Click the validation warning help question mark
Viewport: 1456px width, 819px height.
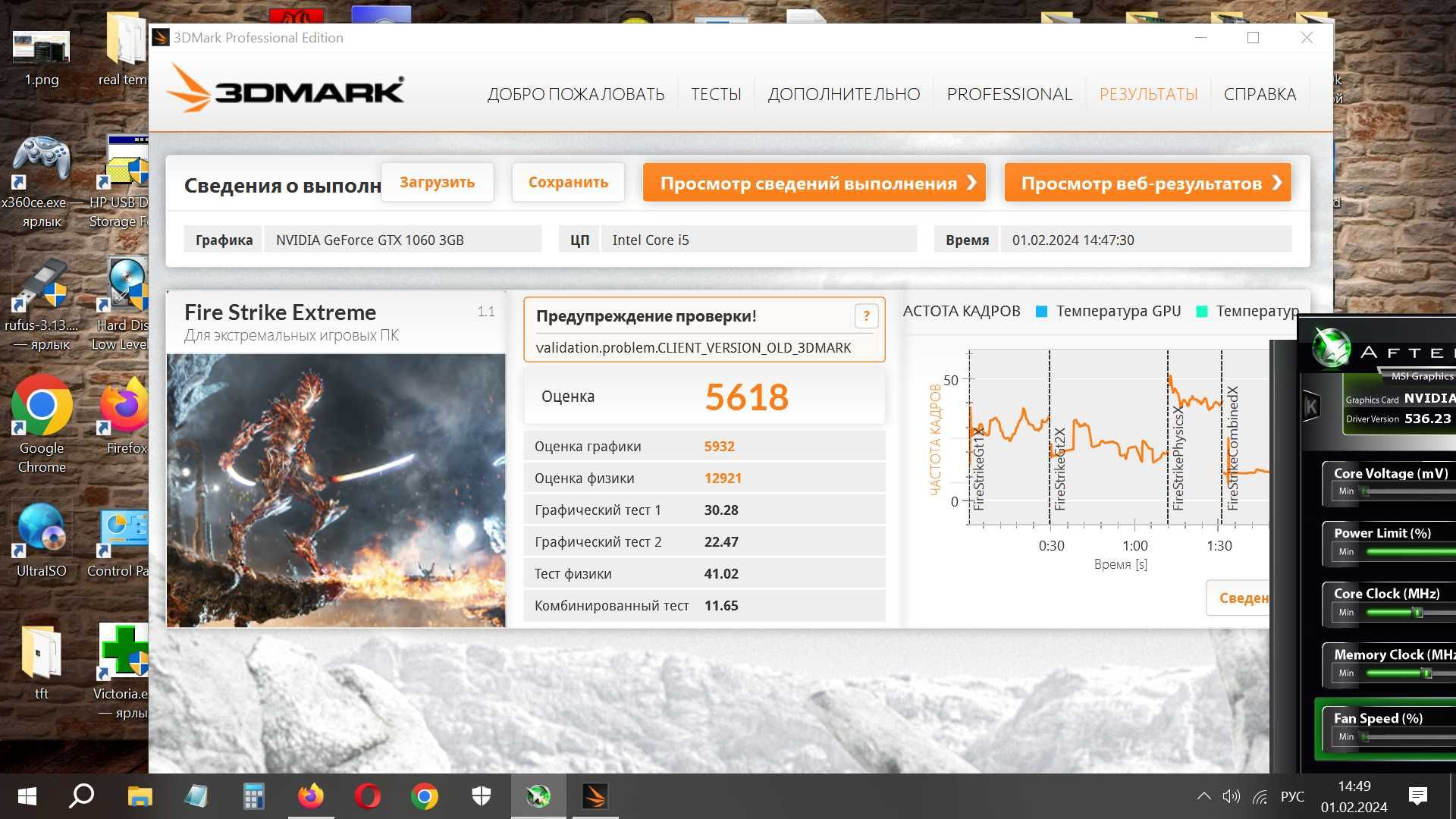[866, 315]
